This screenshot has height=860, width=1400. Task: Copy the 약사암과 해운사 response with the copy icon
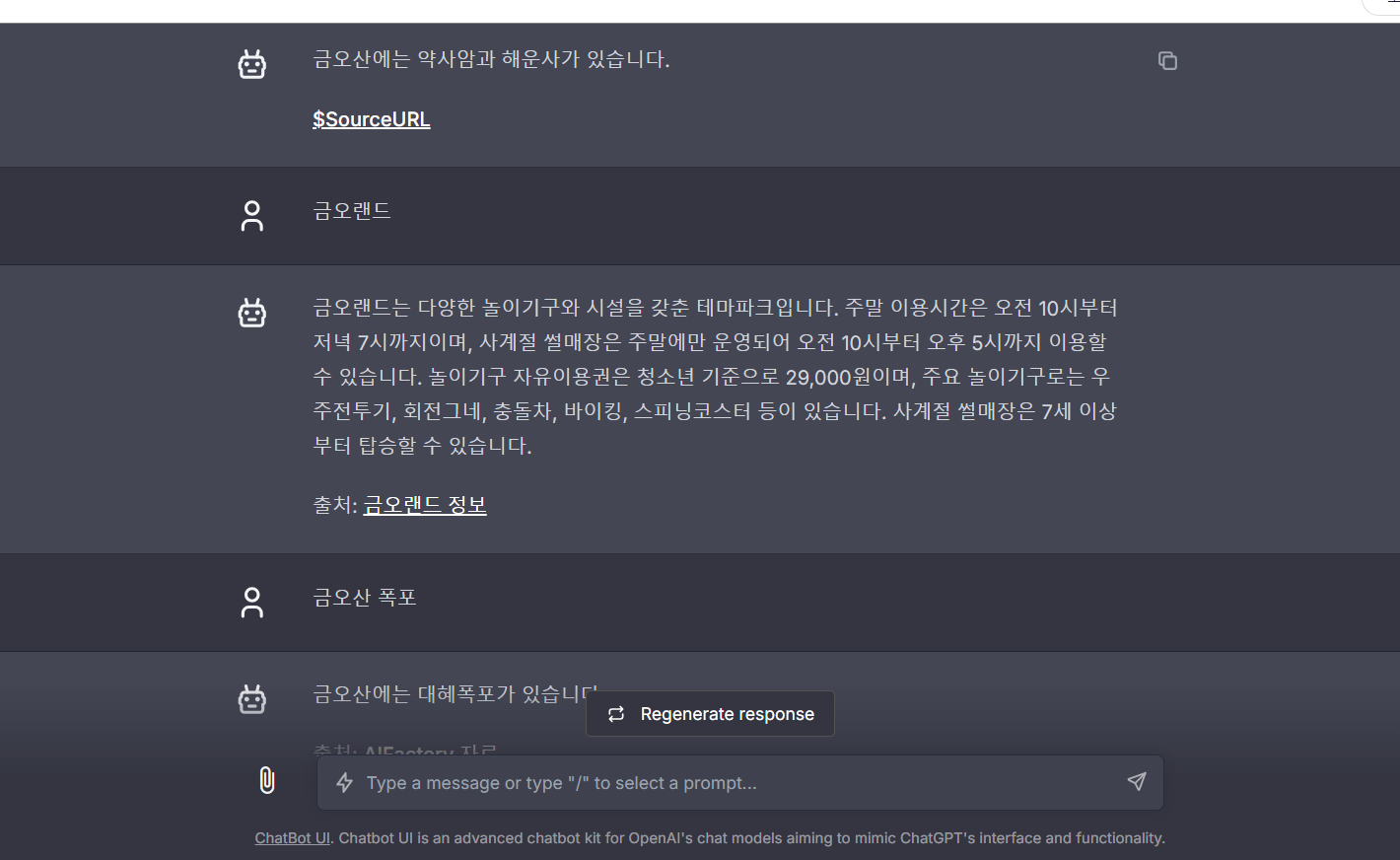click(x=1167, y=61)
